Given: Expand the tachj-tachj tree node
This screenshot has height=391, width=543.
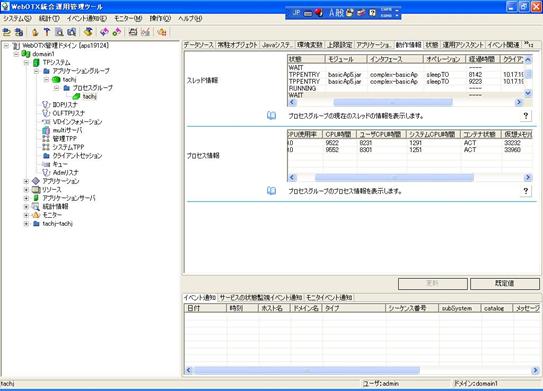Looking at the screenshot, I should (26, 224).
